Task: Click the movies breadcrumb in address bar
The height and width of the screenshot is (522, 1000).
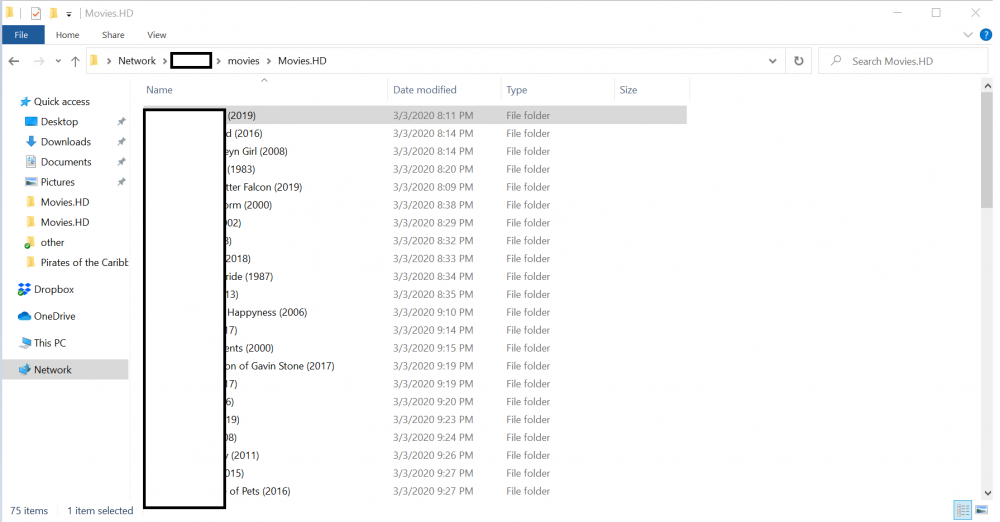Action: point(244,61)
